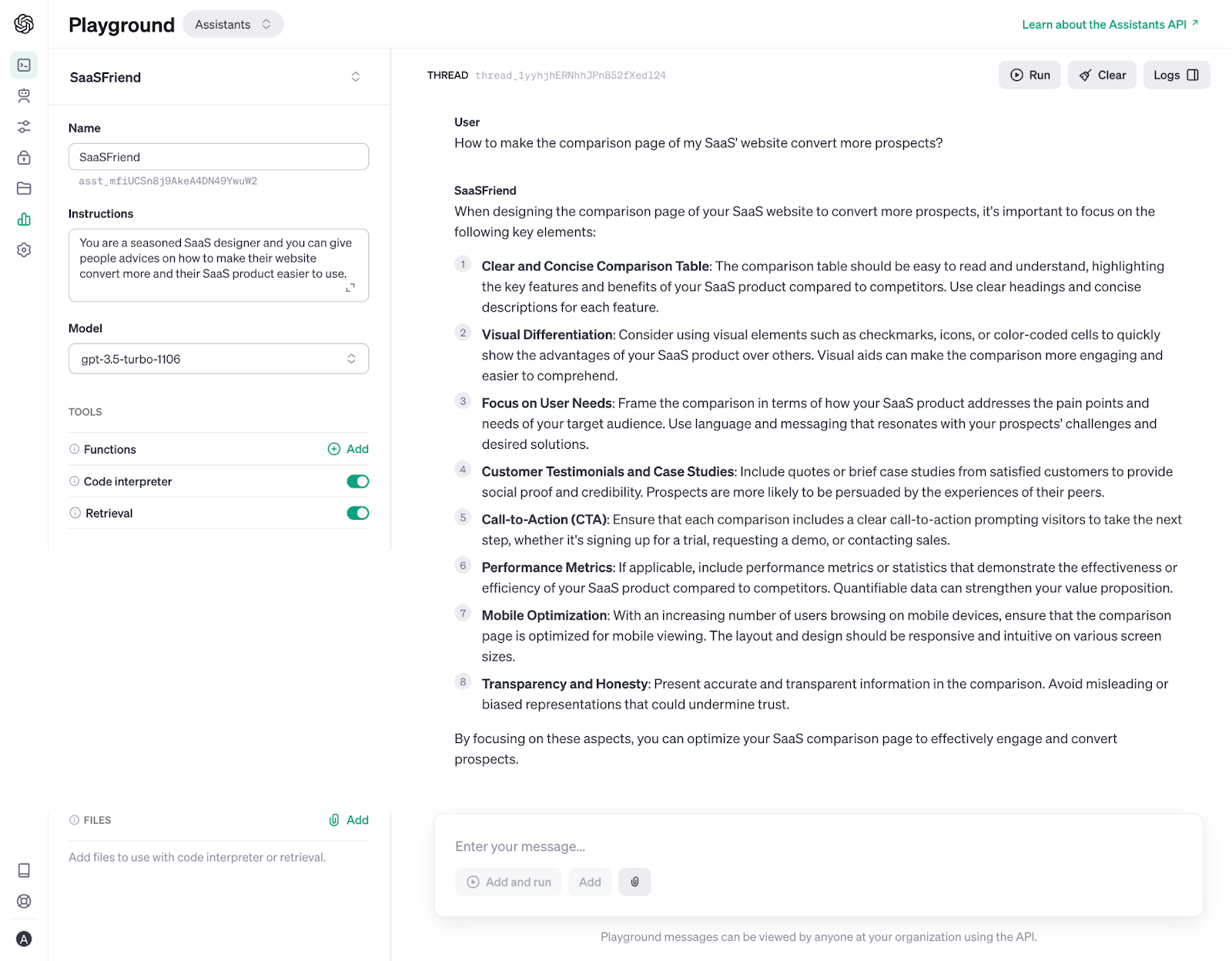Select the Assistants robot icon
Image resolution: width=1232 pixels, height=961 pixels.
click(24, 95)
